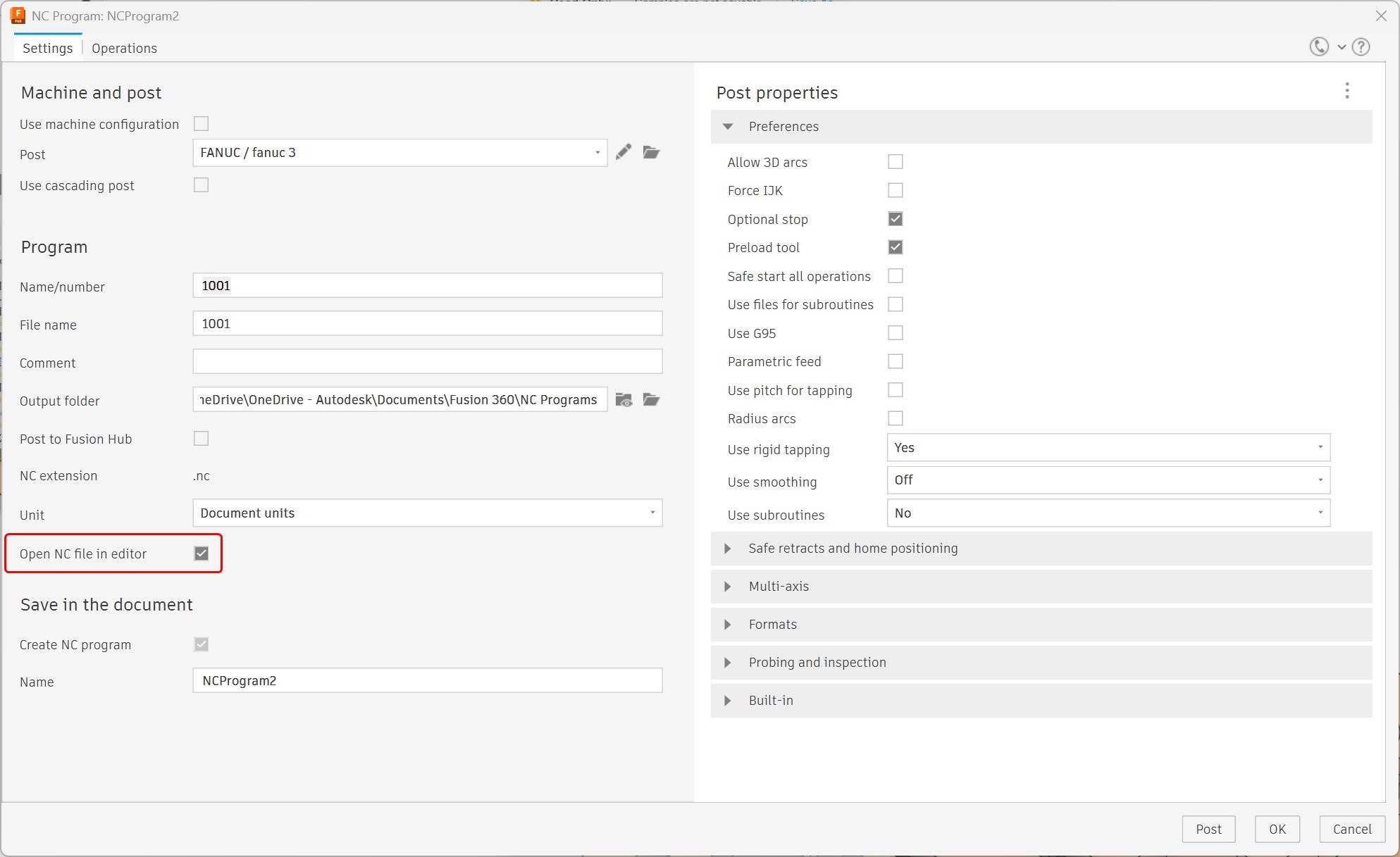Open the Post properties three-dot menu
Viewport: 1400px width, 857px height.
pos(1346,91)
